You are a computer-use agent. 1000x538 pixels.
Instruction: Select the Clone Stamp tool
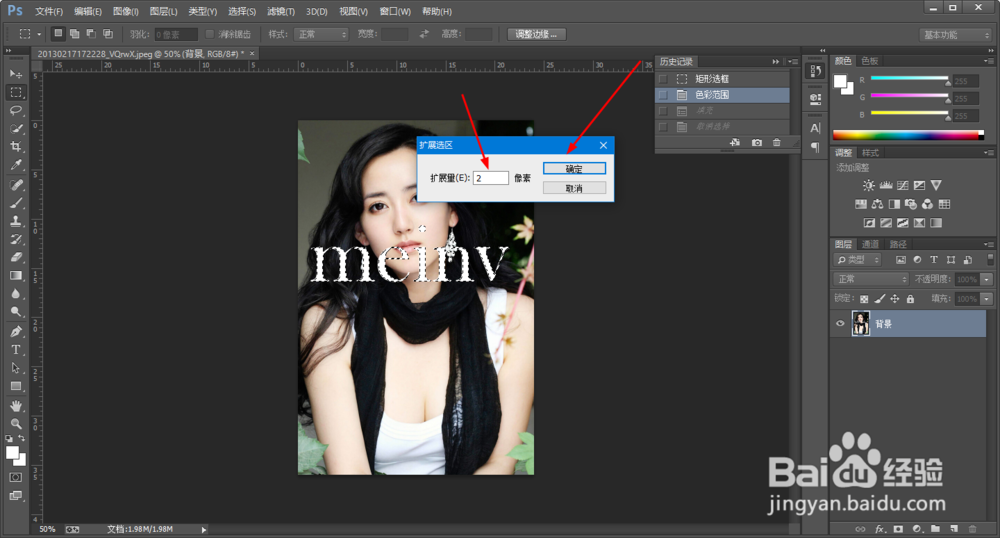pyautogui.click(x=16, y=221)
